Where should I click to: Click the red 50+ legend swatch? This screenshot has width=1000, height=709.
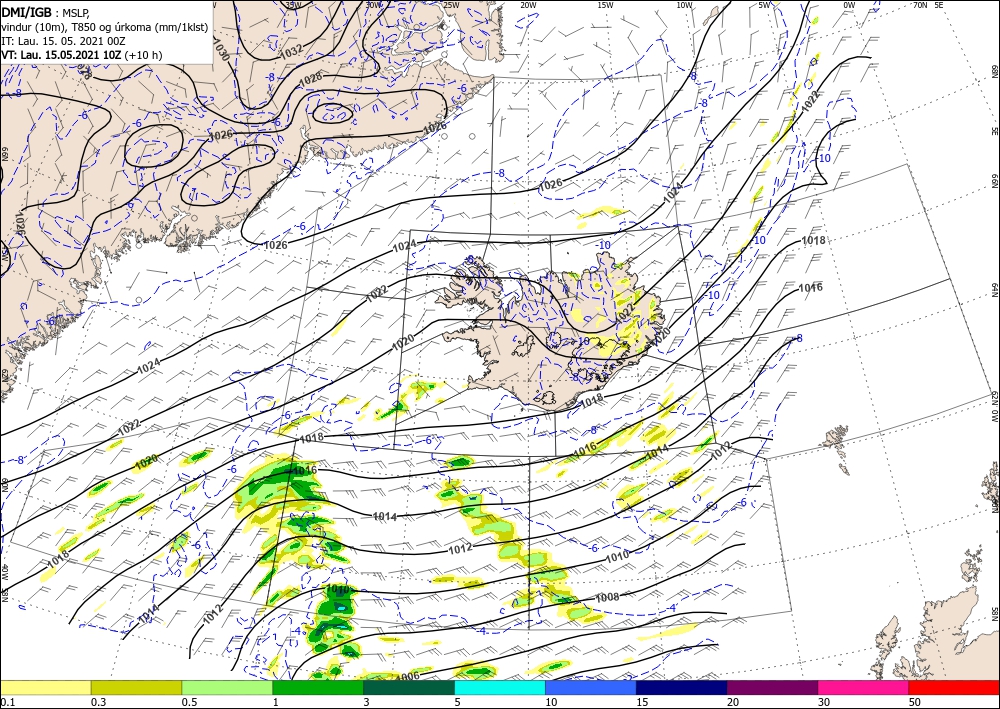coord(954,687)
